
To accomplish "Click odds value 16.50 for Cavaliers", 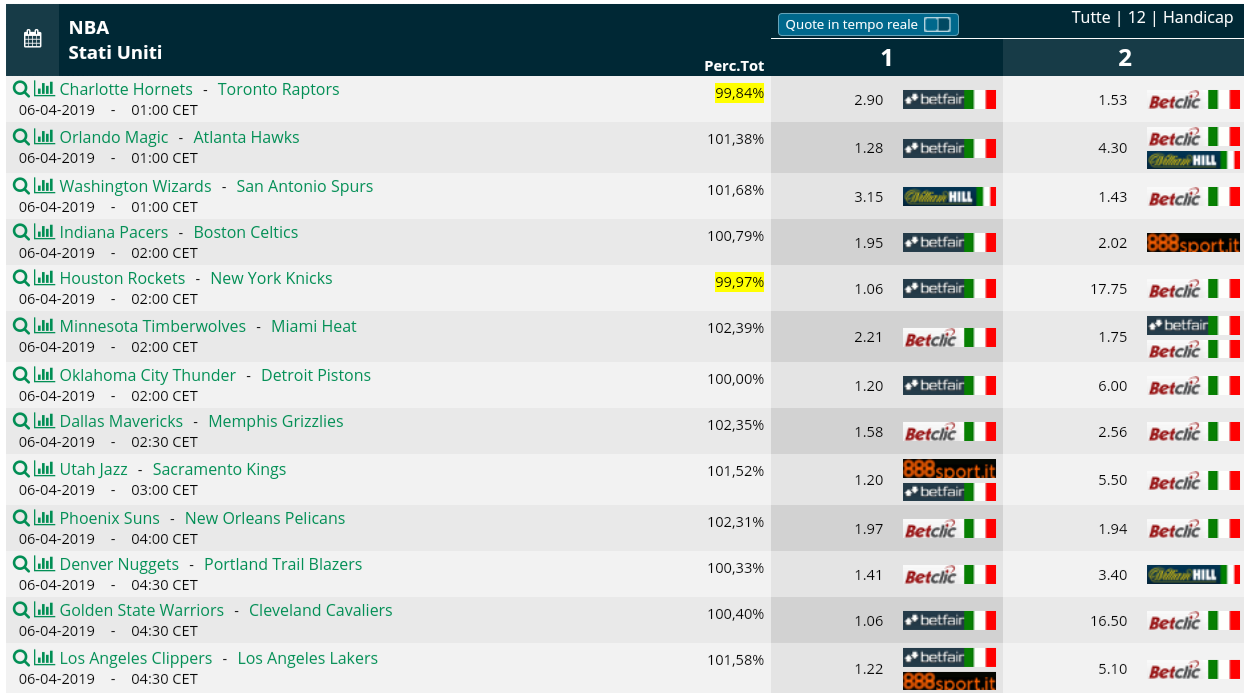I will (x=1108, y=621).
